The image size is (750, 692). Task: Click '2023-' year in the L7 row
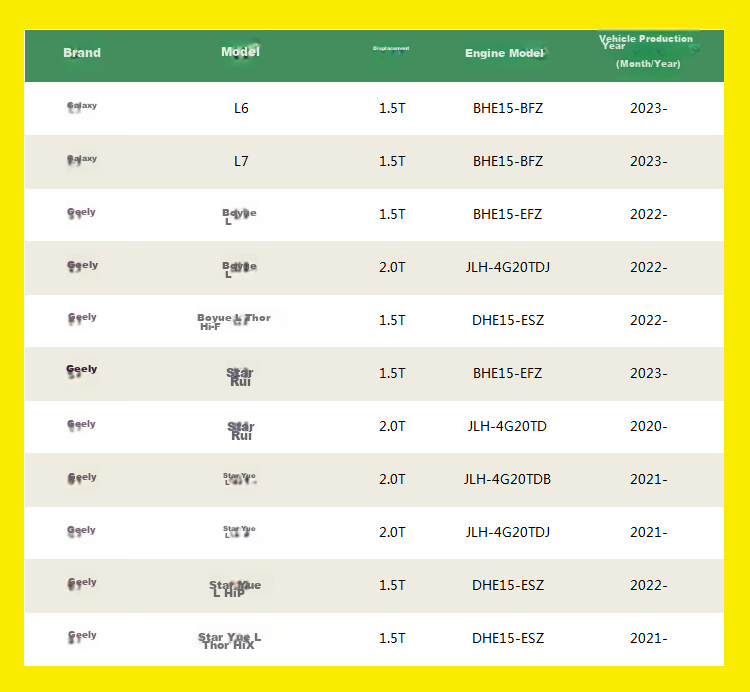(648, 162)
